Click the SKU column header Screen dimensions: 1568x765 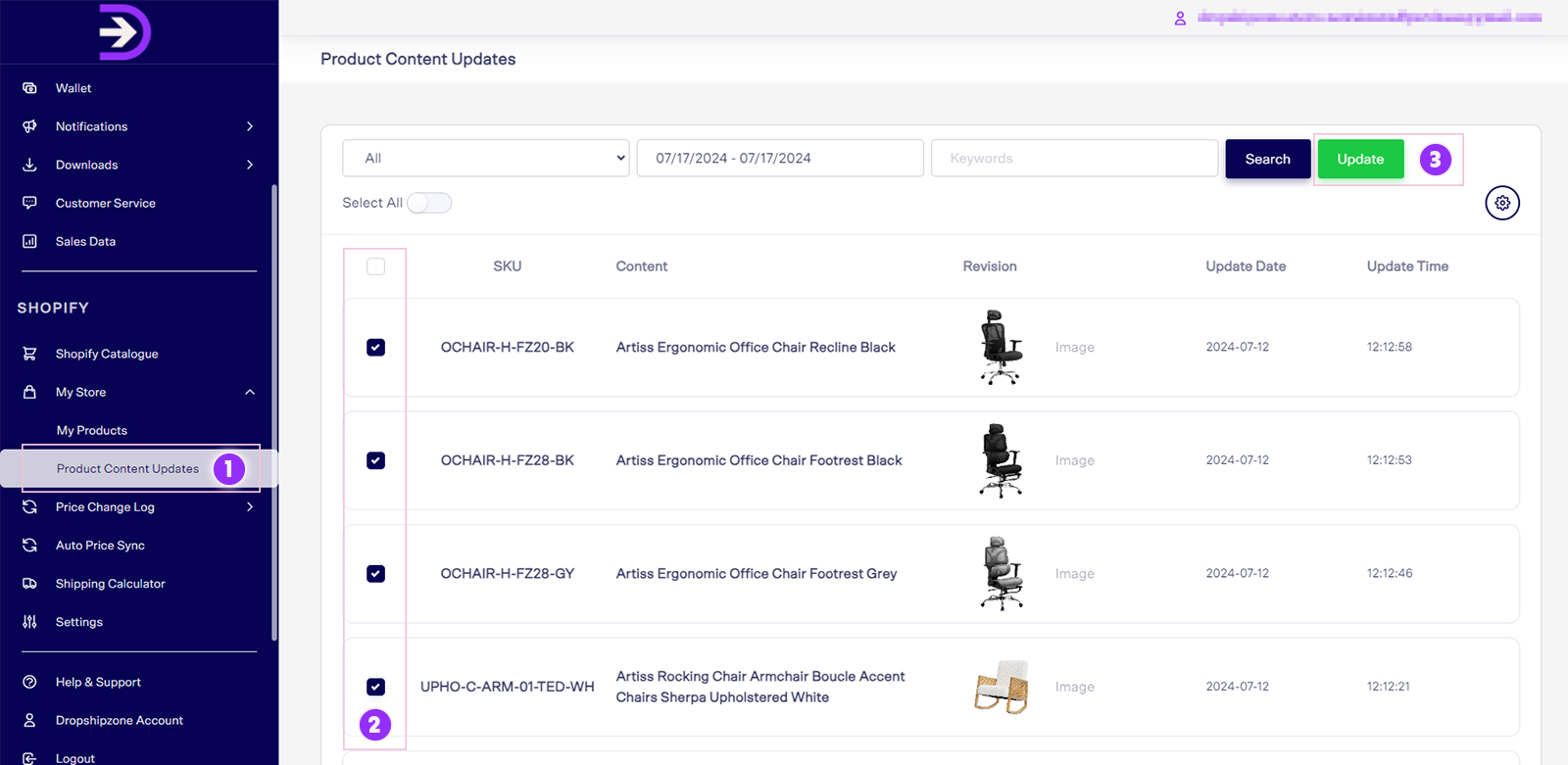pos(508,266)
